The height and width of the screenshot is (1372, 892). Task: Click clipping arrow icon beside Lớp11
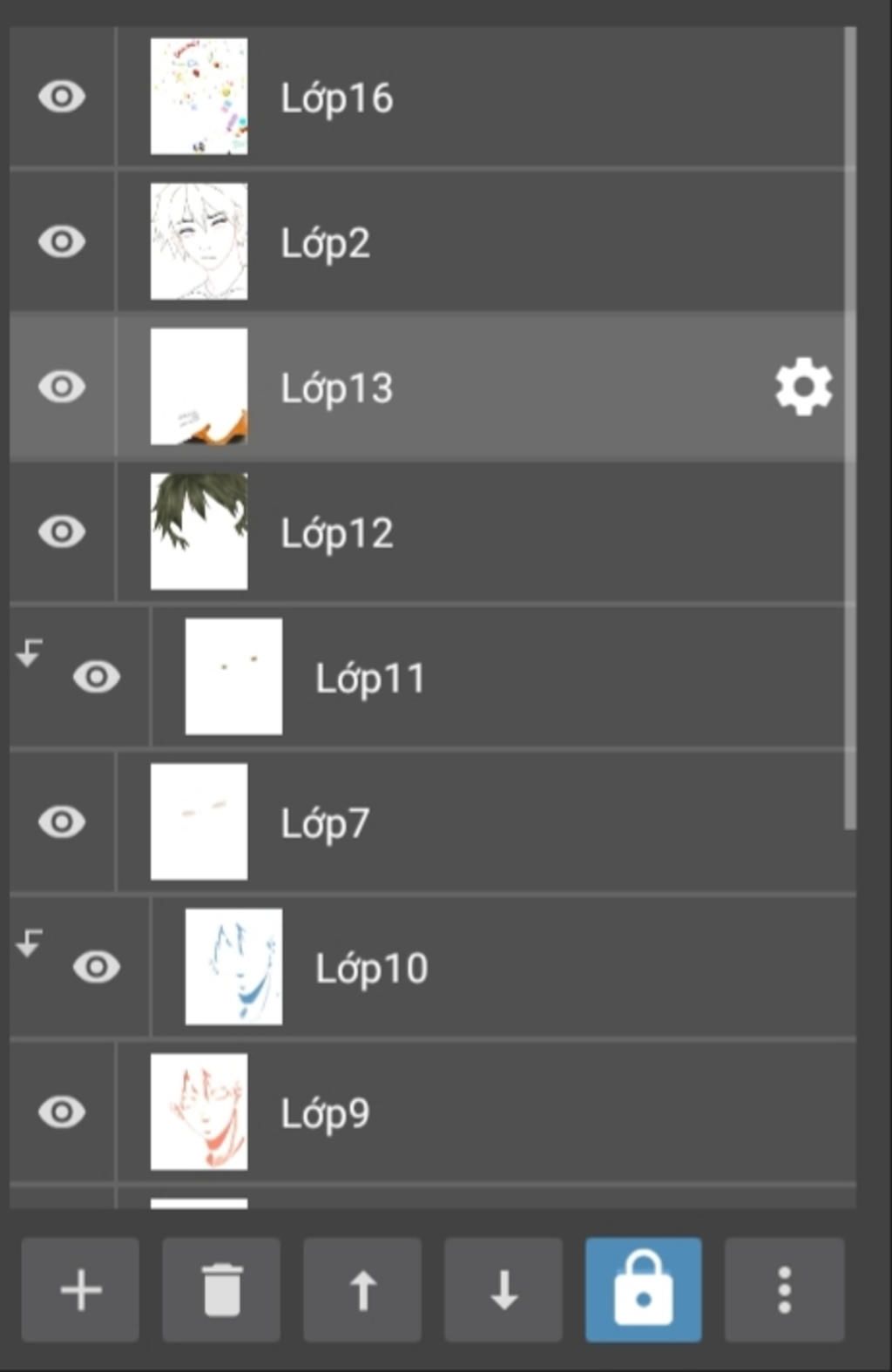click(x=30, y=652)
